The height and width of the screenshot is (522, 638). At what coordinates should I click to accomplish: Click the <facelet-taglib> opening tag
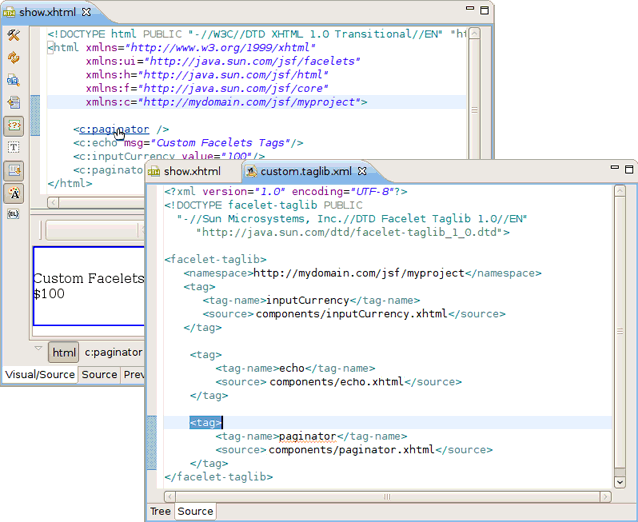(x=216, y=260)
